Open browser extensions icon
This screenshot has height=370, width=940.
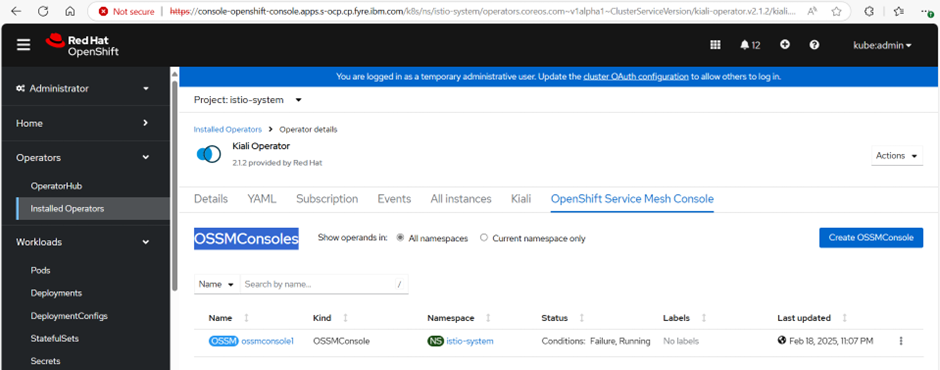click(869, 11)
